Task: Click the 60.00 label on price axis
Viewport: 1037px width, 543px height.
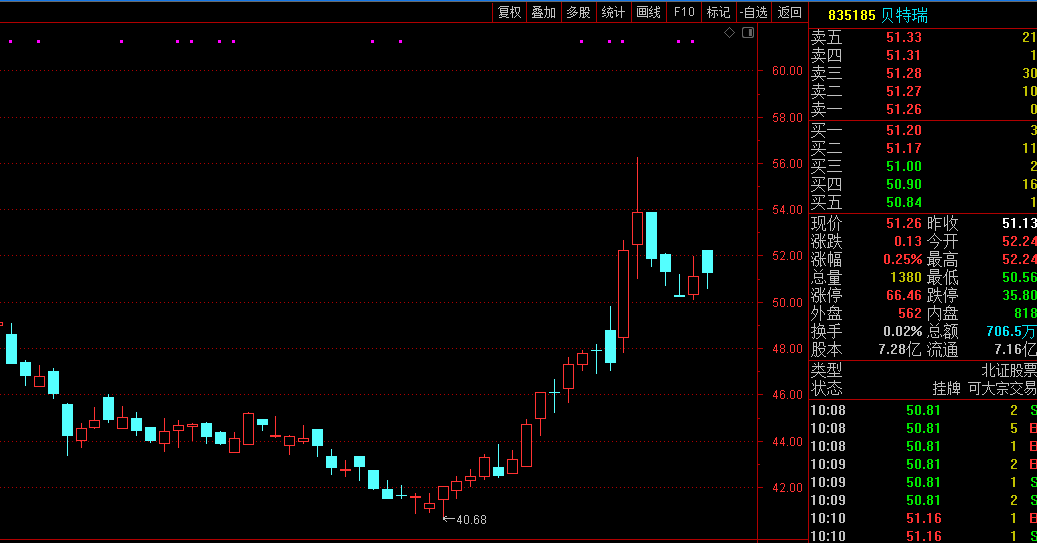Action: coord(787,71)
